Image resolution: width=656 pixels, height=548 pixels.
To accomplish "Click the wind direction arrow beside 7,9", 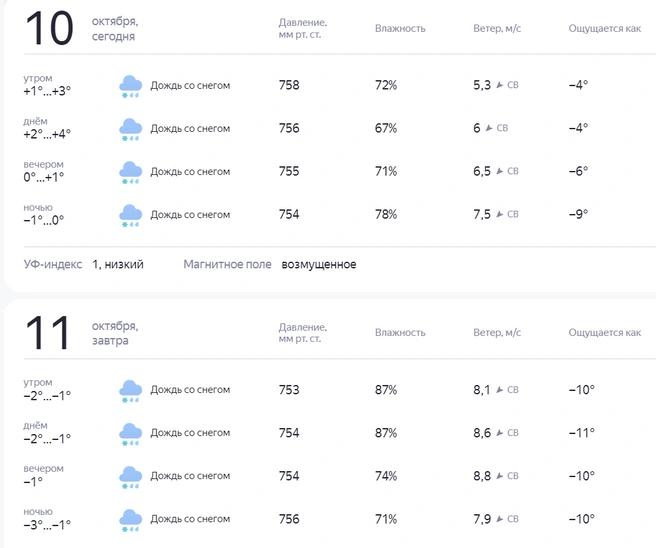I will point(500,519).
